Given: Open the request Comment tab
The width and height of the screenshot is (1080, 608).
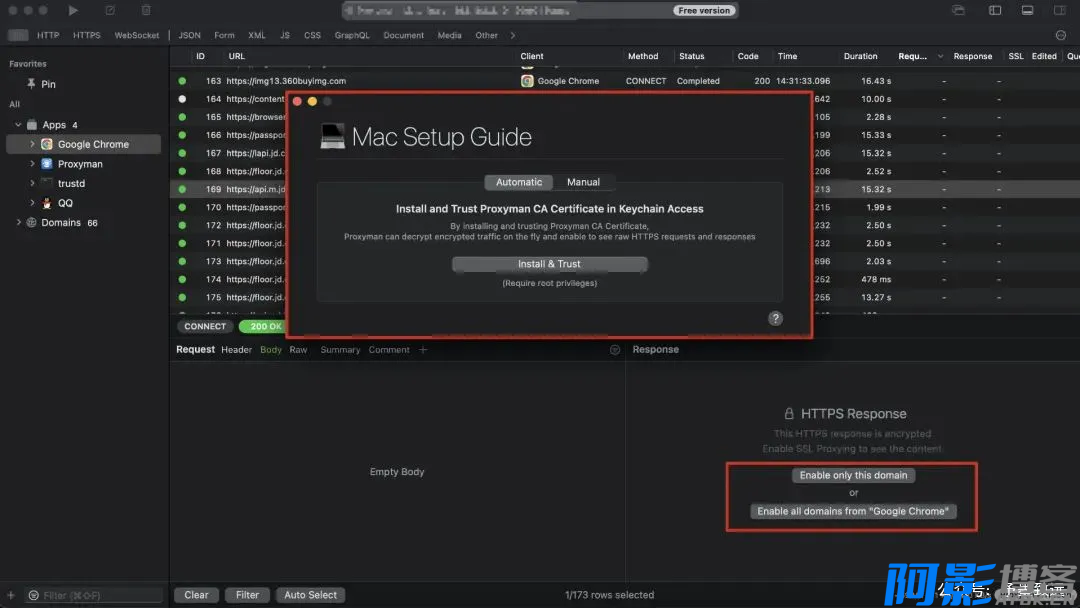Looking at the screenshot, I should 389,350.
